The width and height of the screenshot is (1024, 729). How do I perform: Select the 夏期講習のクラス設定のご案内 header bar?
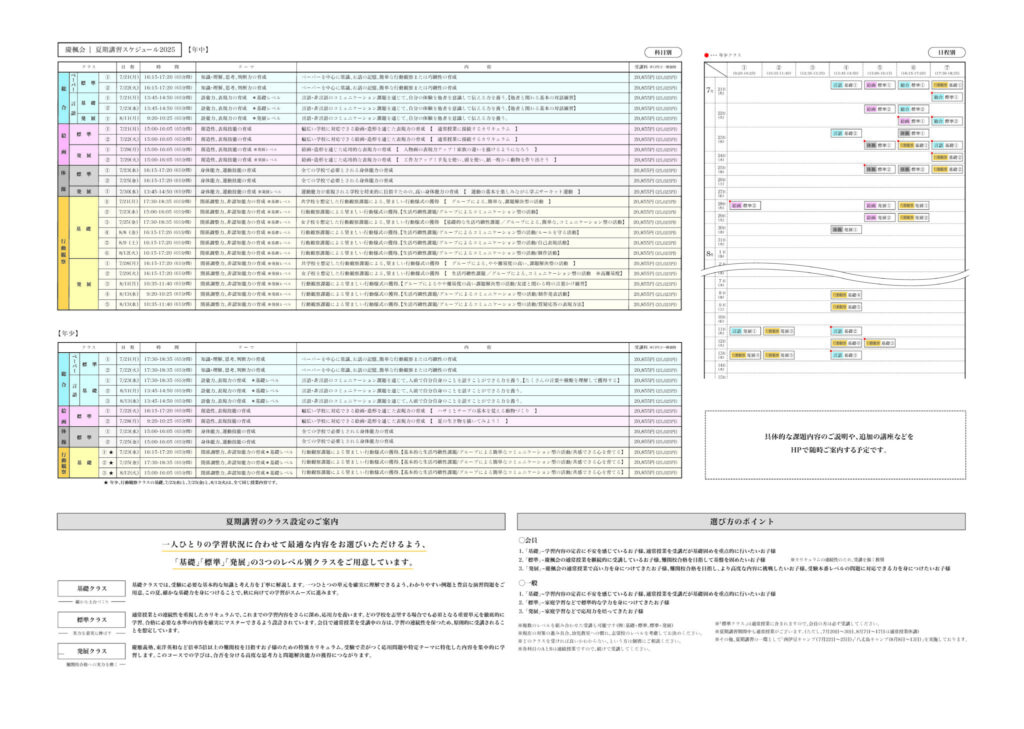(281, 521)
